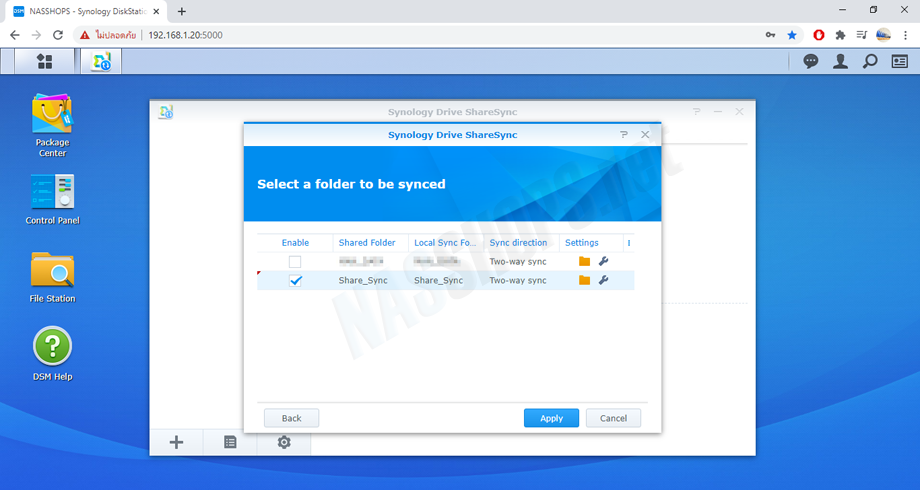Image resolution: width=920 pixels, height=490 pixels.
Task: Sort by the Enable column header
Action: coord(295,243)
